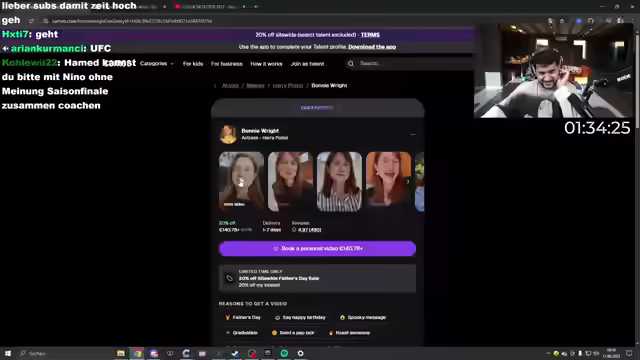Open the For business menu item
The width and height of the screenshot is (640, 360).
227,64
